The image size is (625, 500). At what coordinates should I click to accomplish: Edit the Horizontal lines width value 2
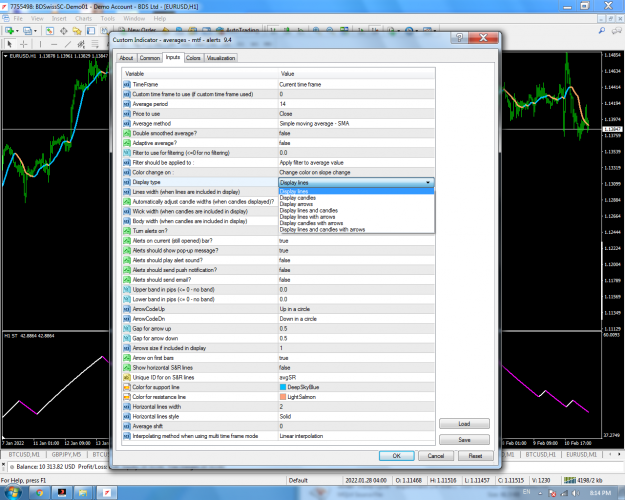coord(356,407)
